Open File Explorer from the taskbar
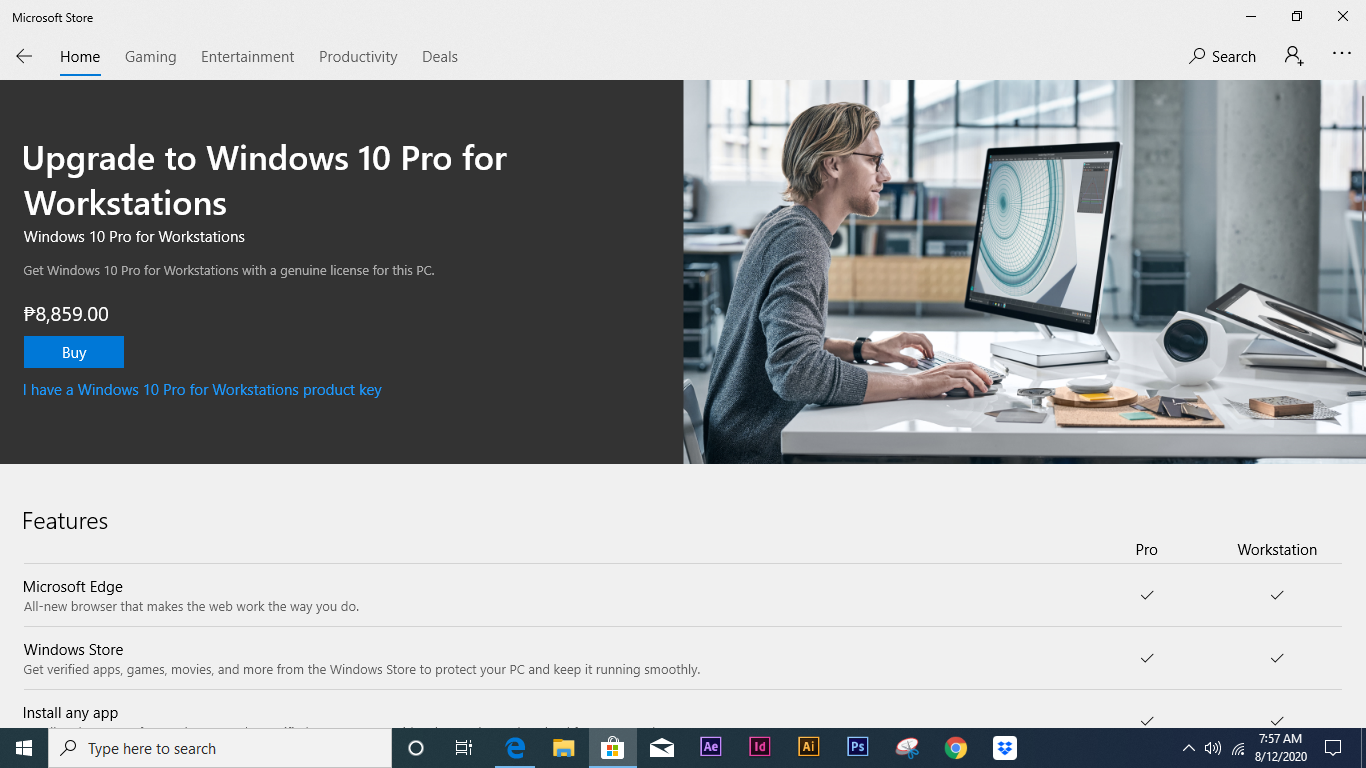The height and width of the screenshot is (768, 1366). pos(564,748)
